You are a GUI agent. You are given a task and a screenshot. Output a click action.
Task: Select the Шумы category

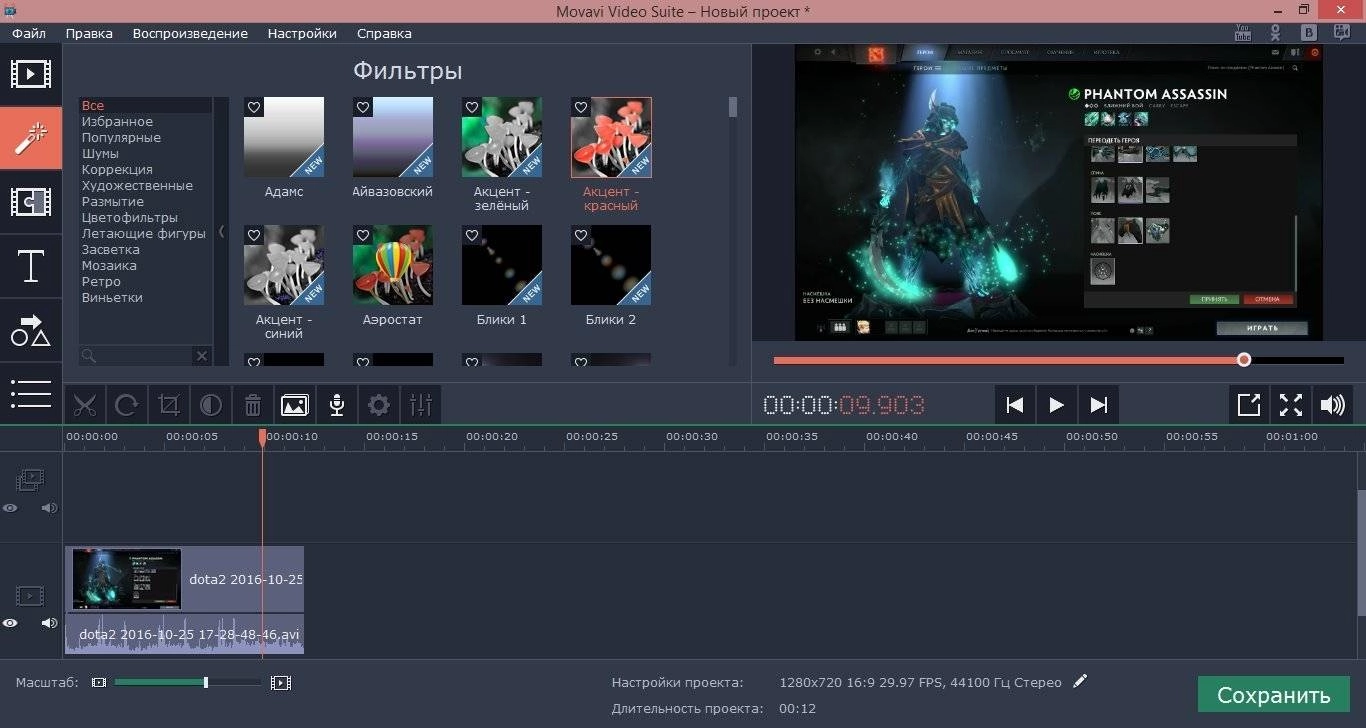pyautogui.click(x=100, y=154)
